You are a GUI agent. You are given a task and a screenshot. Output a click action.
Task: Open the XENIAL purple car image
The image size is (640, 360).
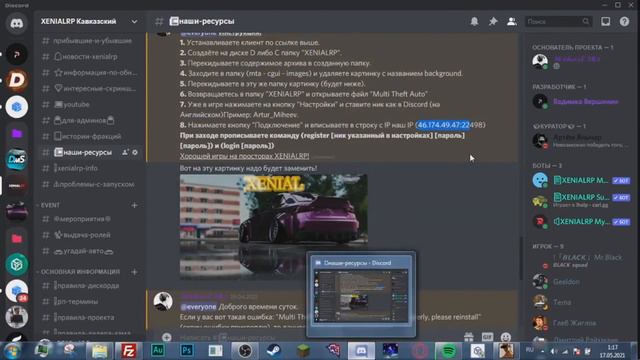click(x=273, y=226)
